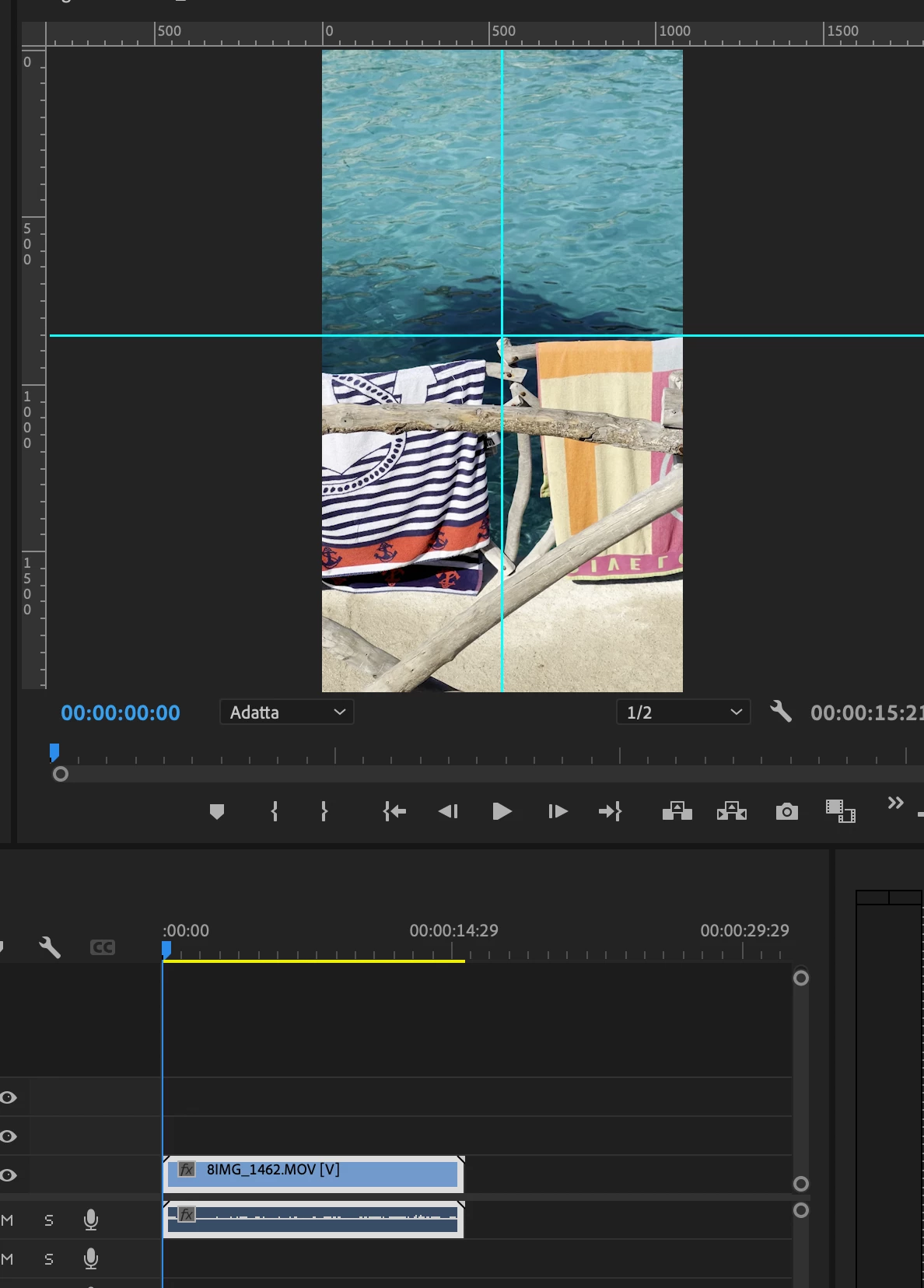
Task: Go to In point
Action: click(x=394, y=812)
